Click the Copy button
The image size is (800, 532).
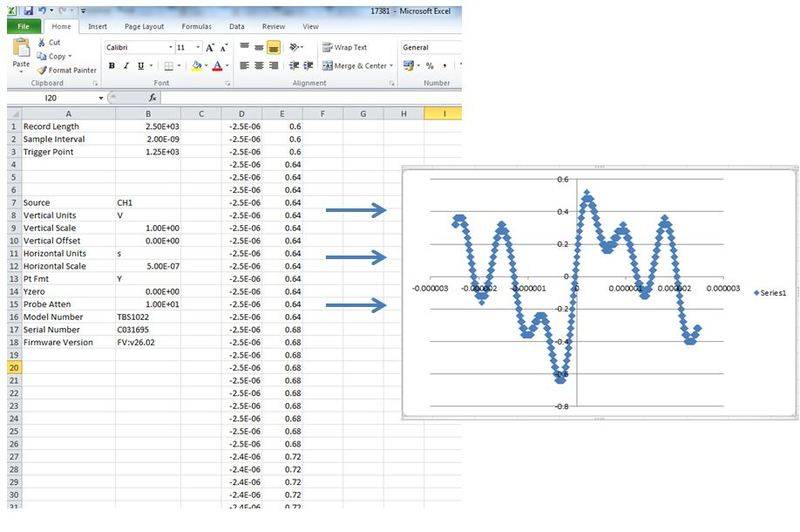(x=52, y=56)
